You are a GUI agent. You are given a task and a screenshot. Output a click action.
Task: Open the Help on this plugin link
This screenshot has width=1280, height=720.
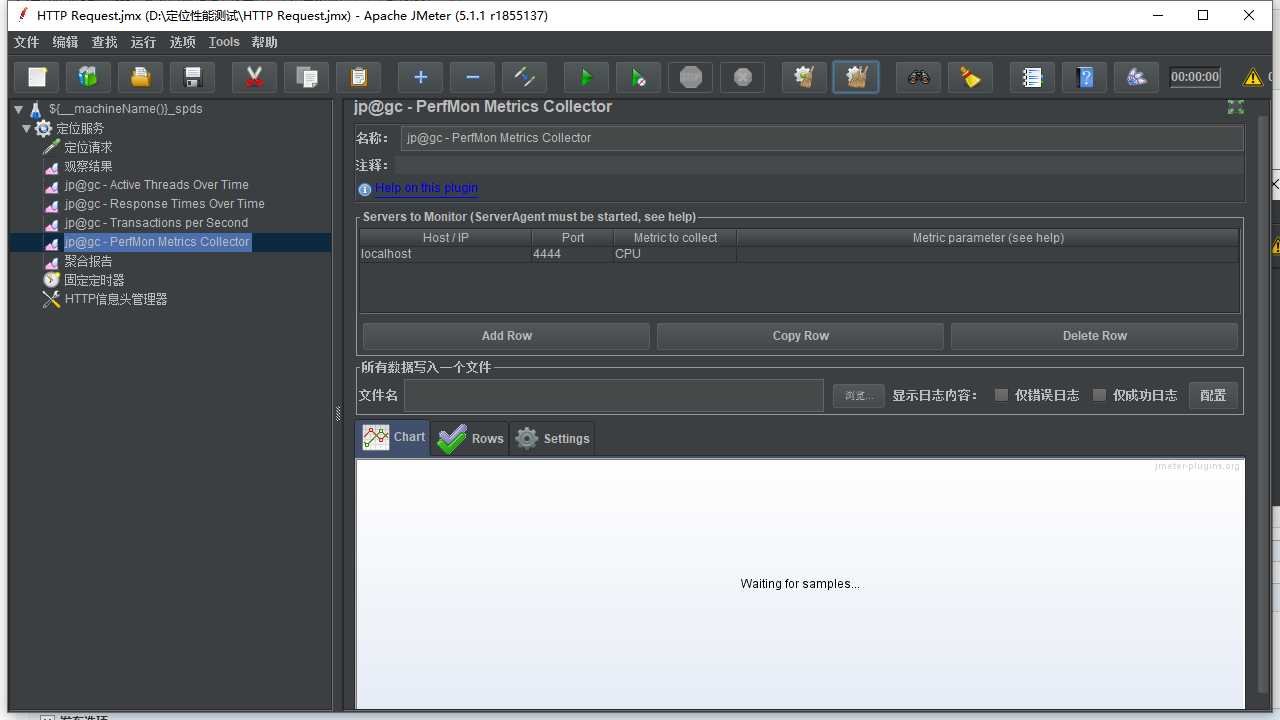[427, 188]
